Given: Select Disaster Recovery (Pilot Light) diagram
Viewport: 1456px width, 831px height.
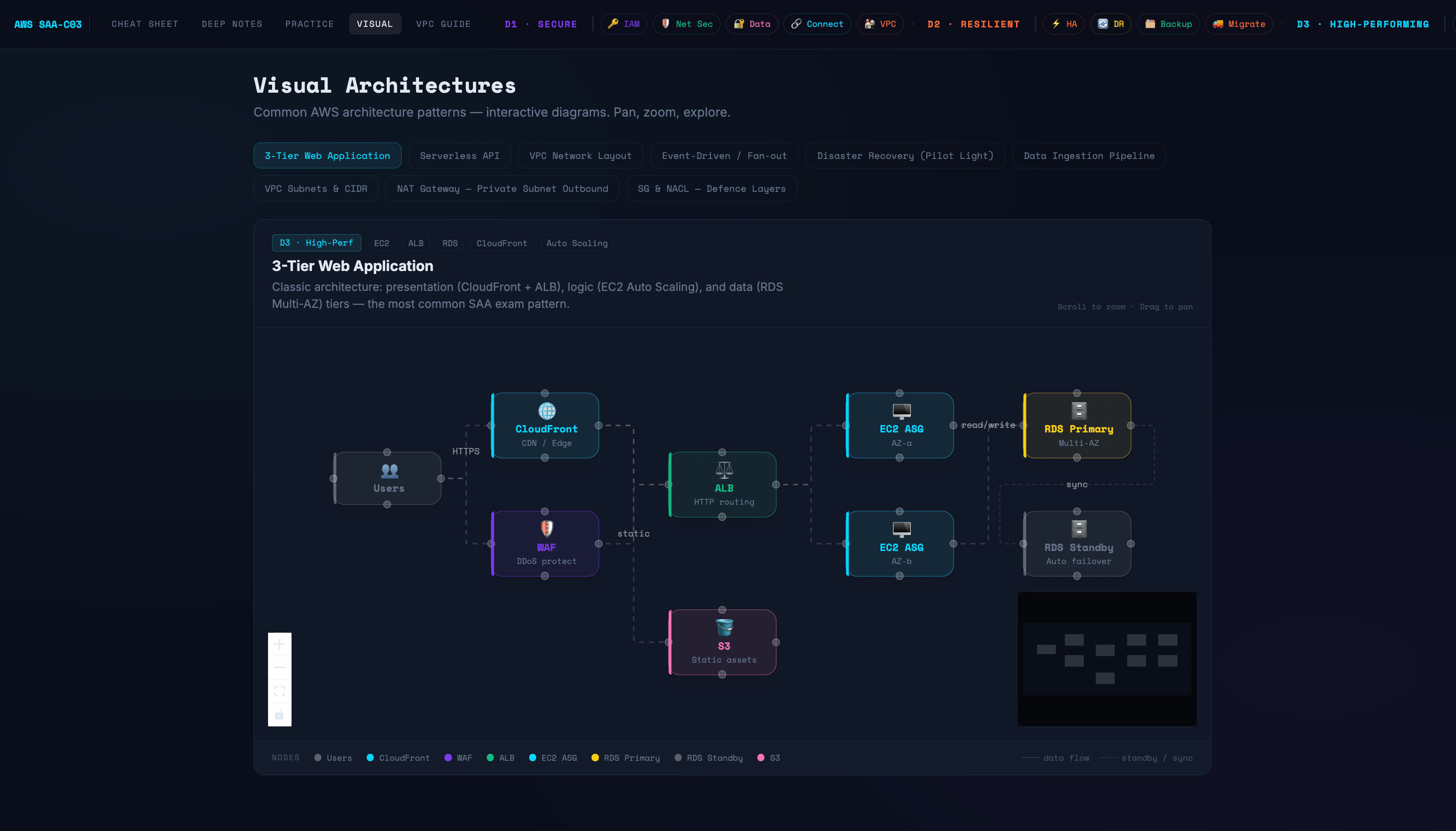Looking at the screenshot, I should click(905, 155).
